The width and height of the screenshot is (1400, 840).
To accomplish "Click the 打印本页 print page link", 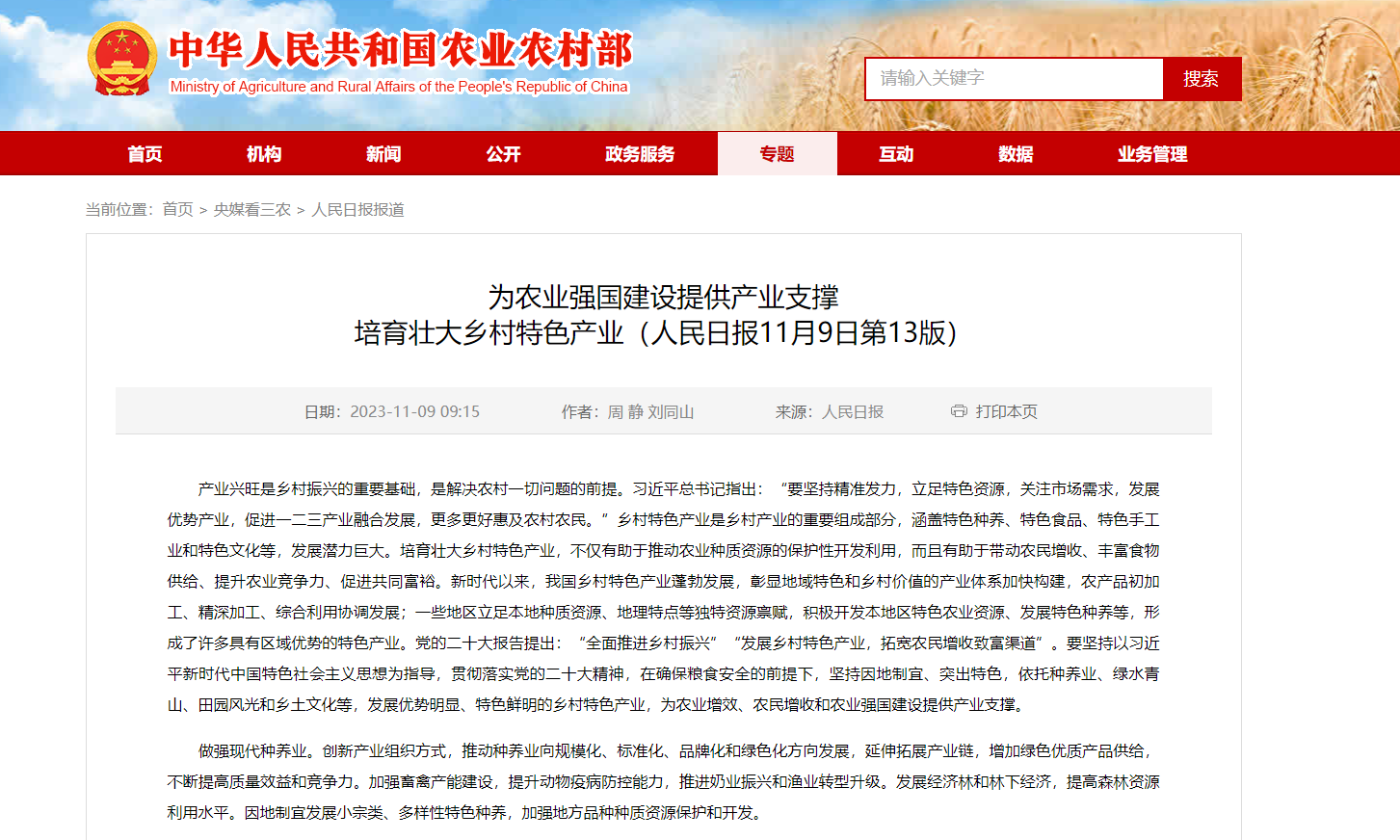I will 1006,411.
